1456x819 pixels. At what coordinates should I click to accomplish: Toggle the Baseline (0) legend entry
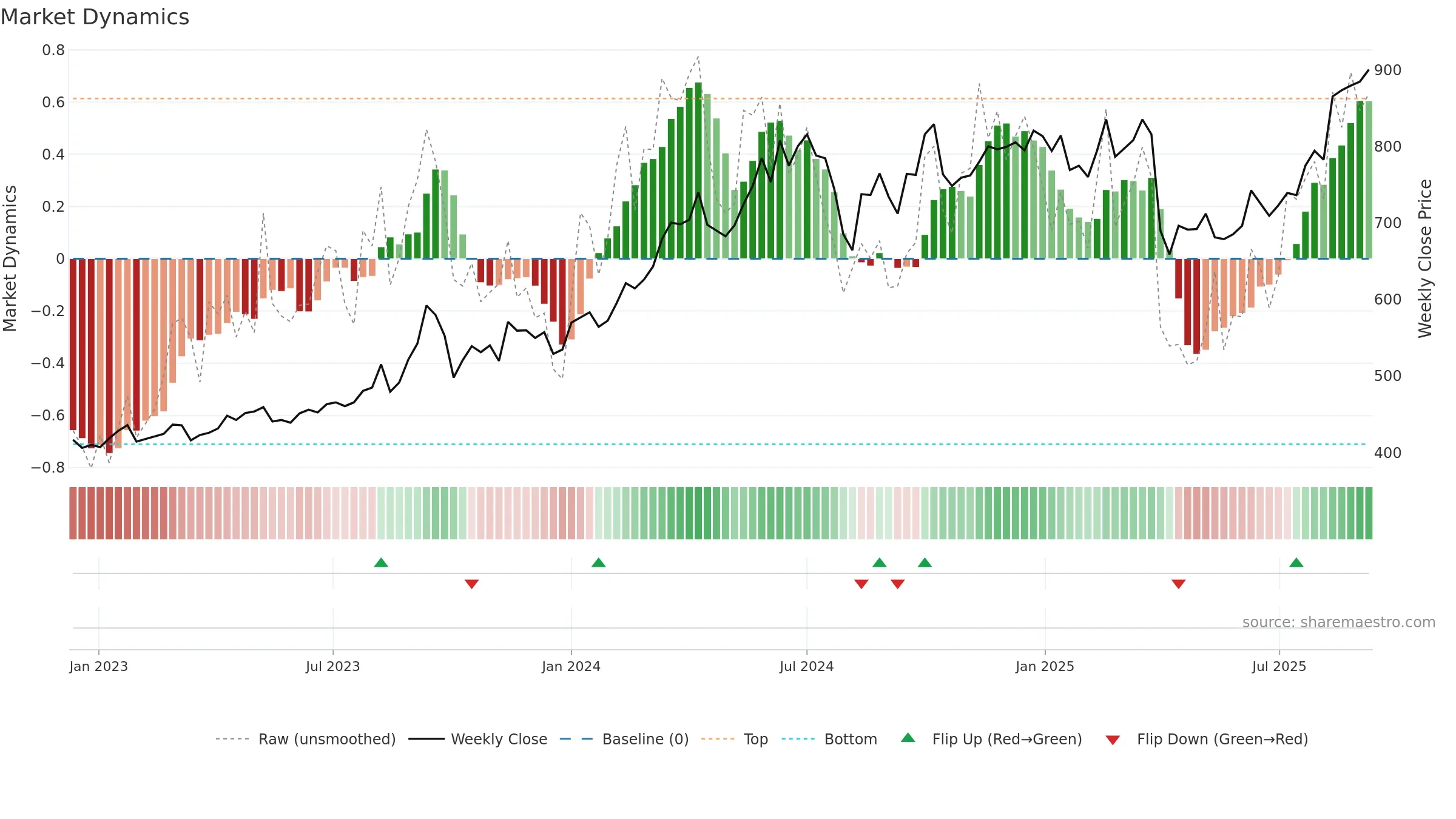click(x=624, y=739)
